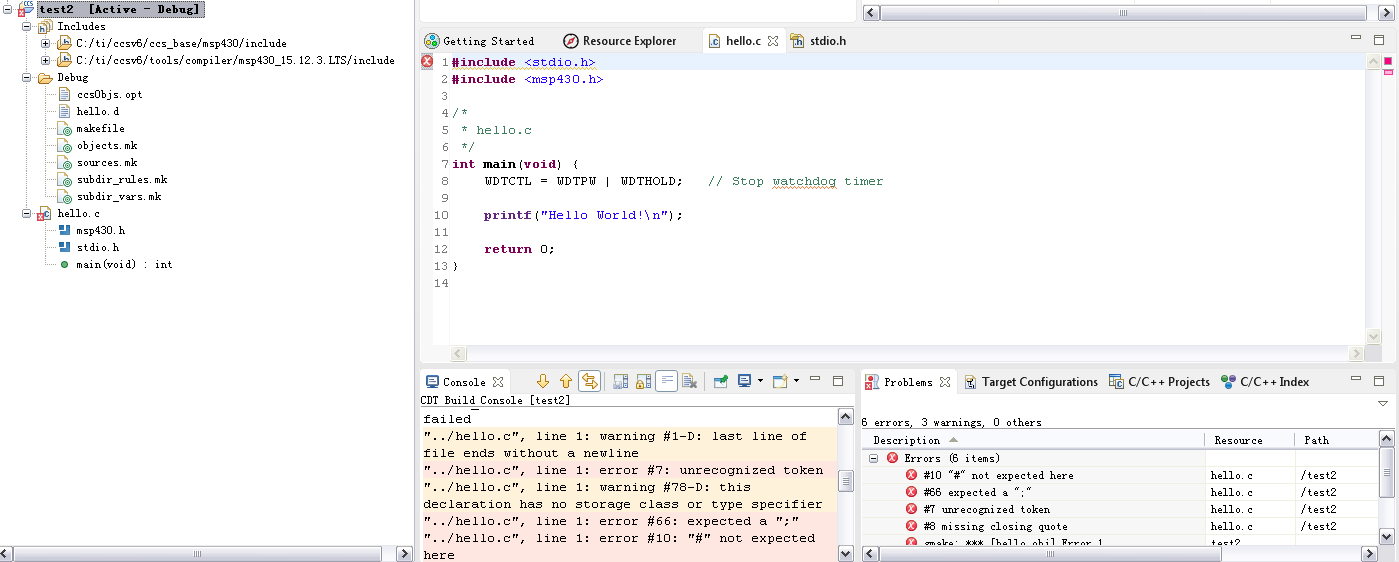Click the red error icon beside "#7 unrecognized token"
The height and width of the screenshot is (562, 1399).
coord(911,509)
